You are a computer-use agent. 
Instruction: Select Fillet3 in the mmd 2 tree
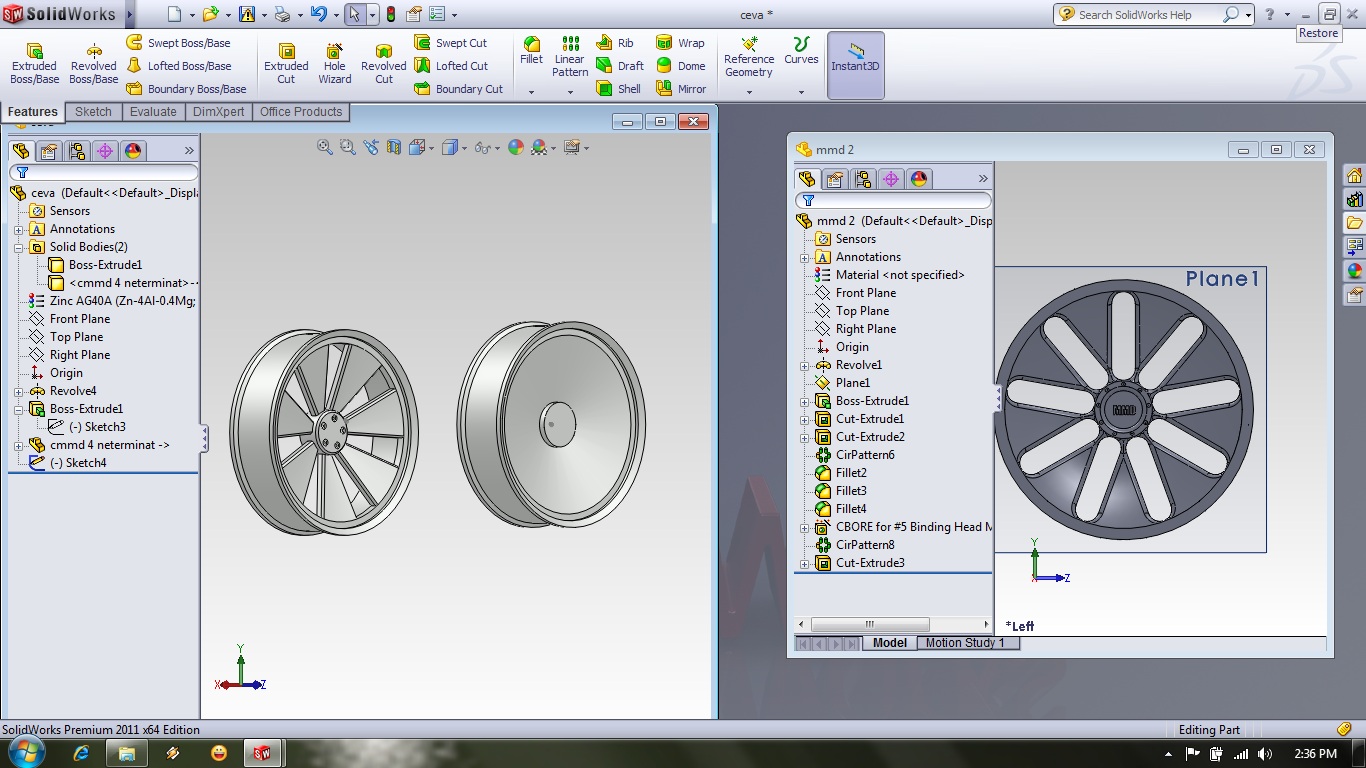pyautogui.click(x=851, y=491)
